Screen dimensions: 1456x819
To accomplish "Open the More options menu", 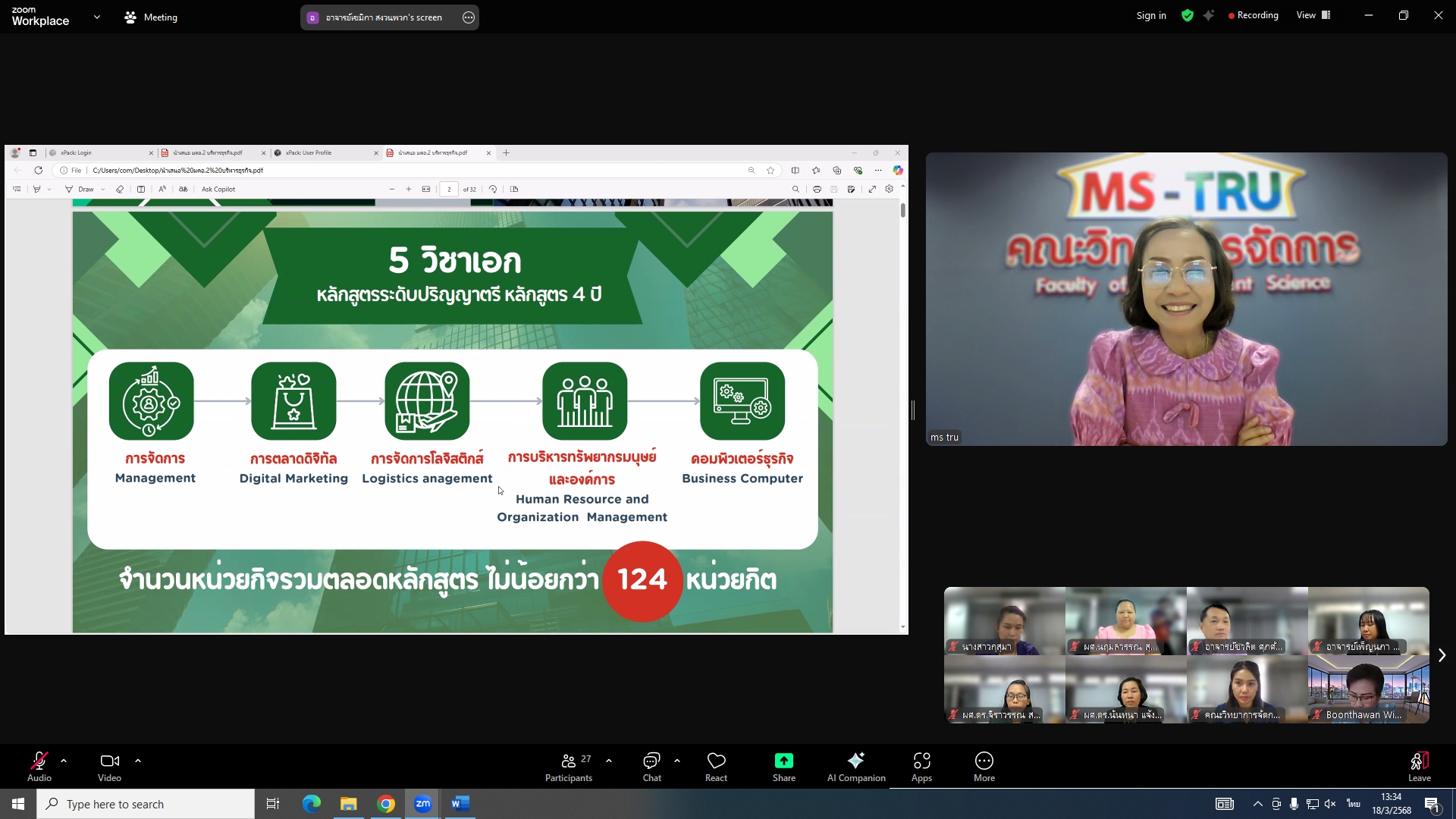I will tap(984, 766).
